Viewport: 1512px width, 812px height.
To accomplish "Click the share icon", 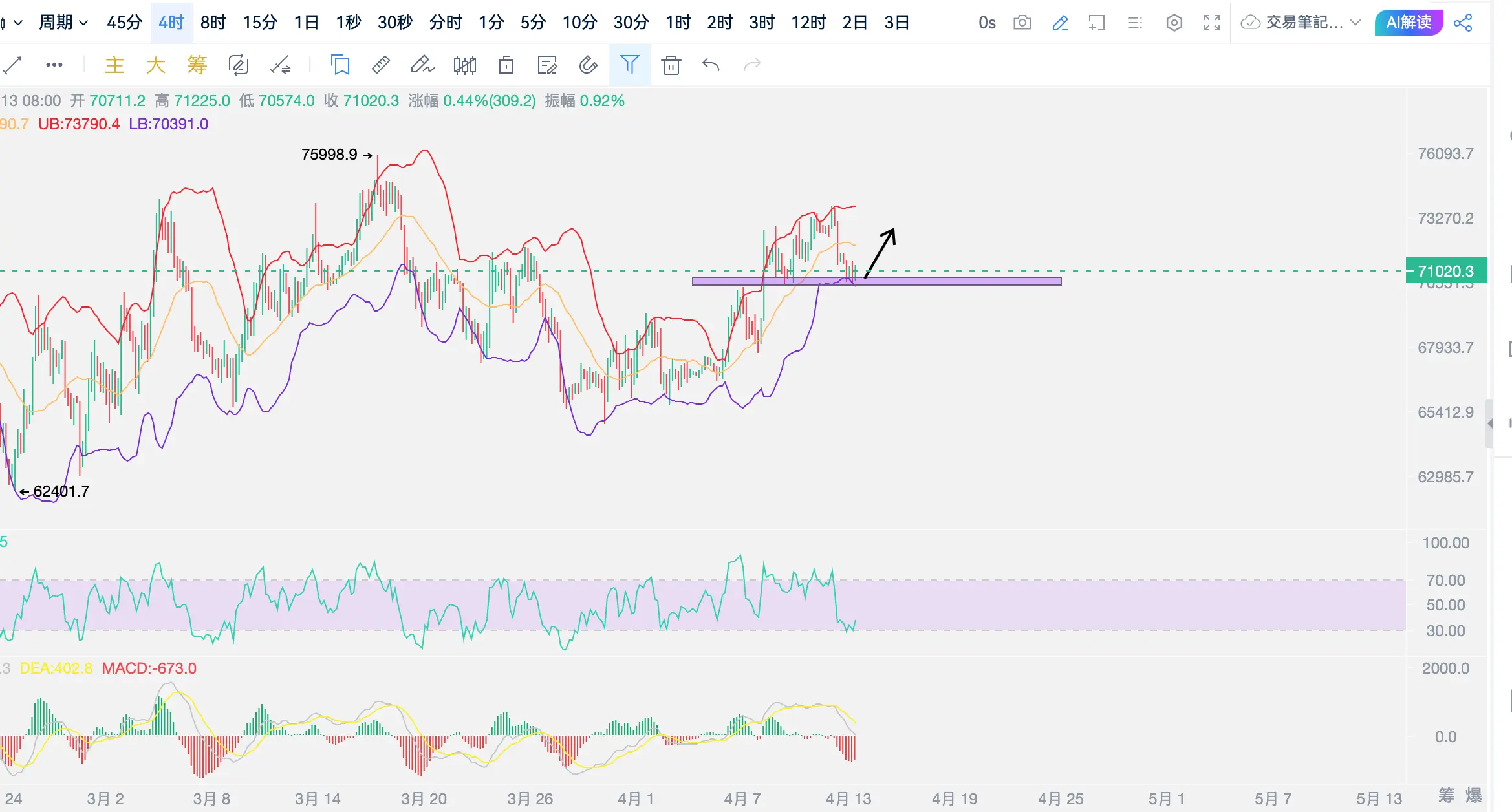I will point(1463,23).
